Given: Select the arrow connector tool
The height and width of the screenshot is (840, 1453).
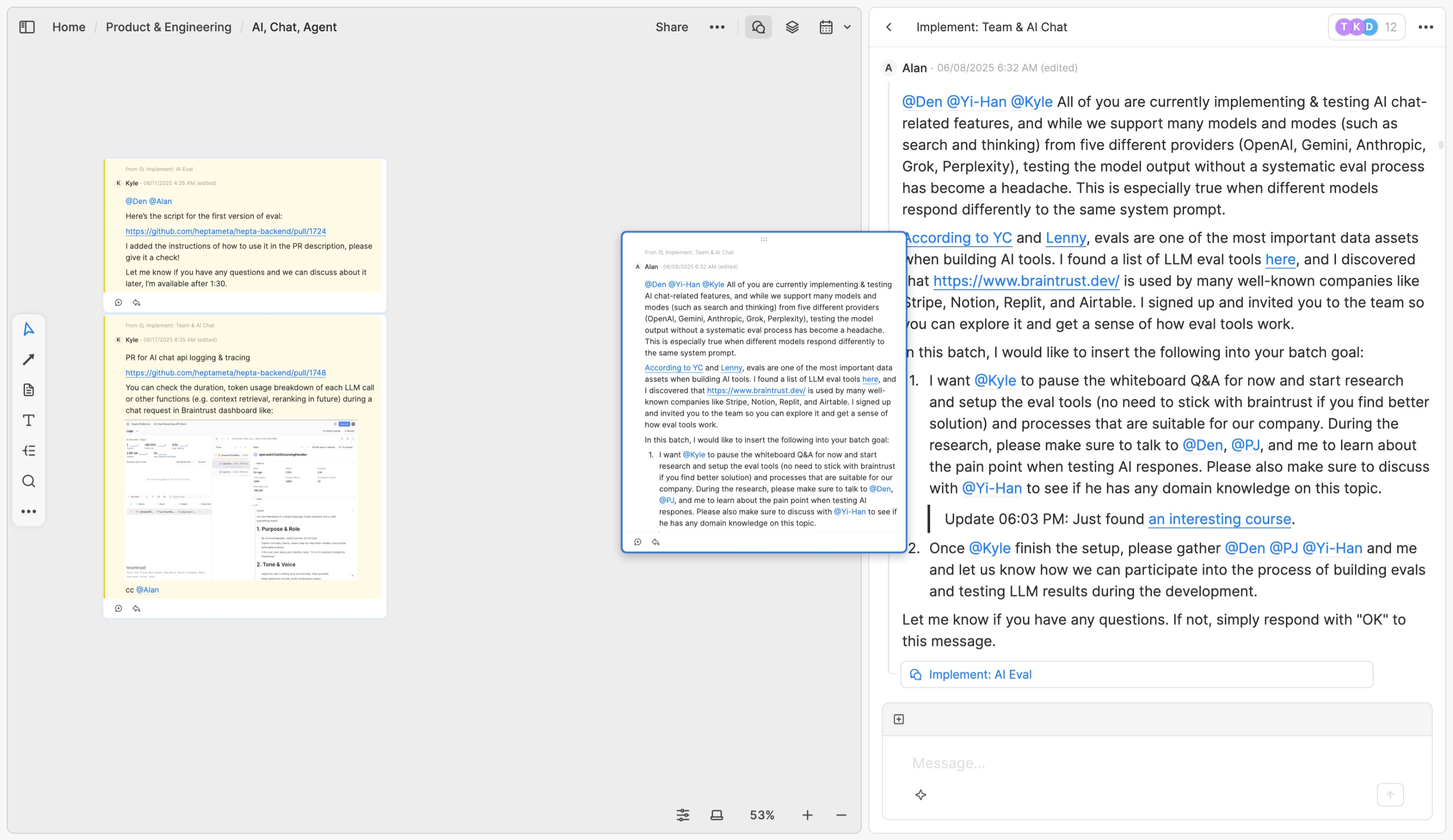Looking at the screenshot, I should click(x=28, y=359).
